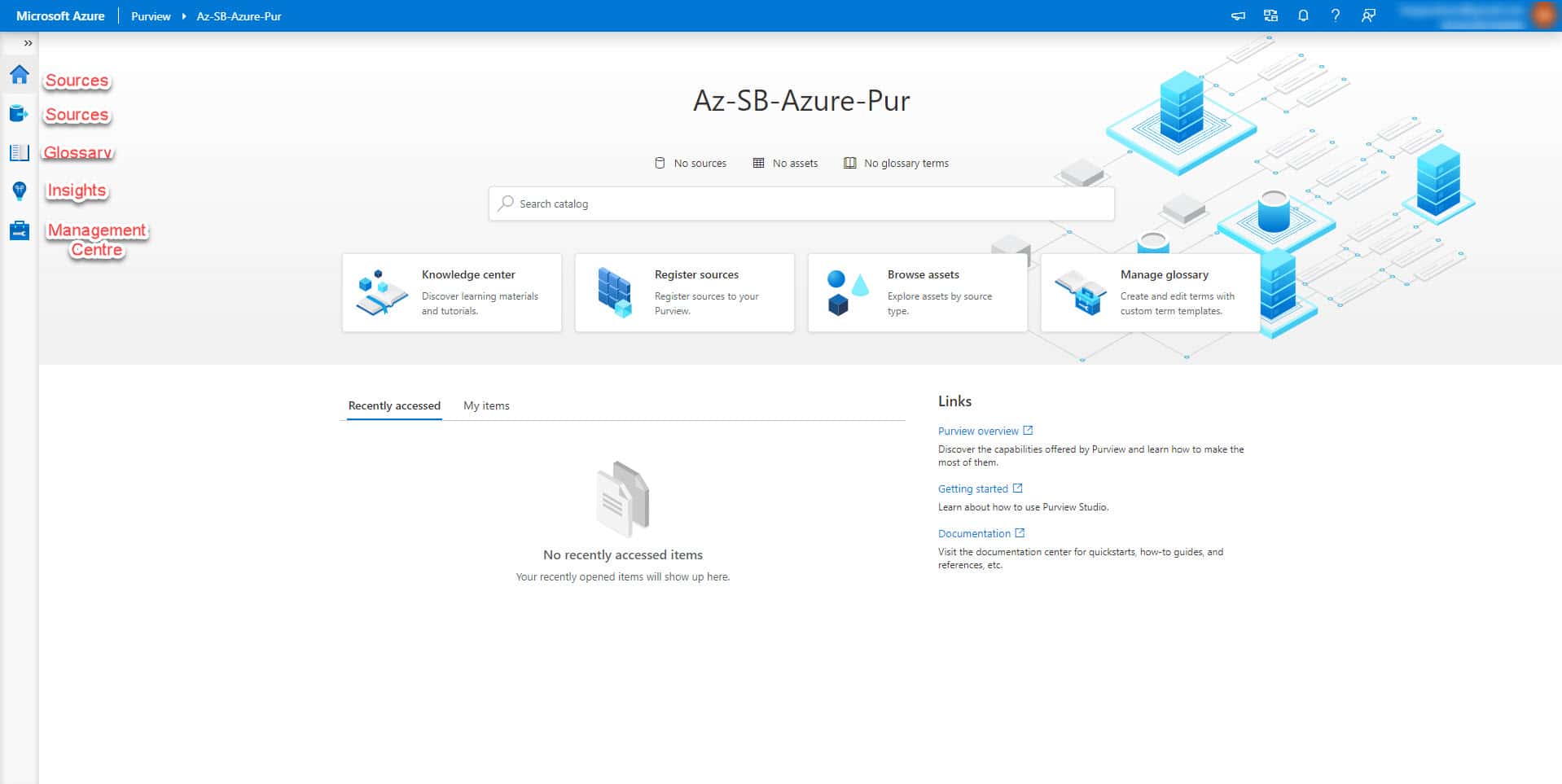
Task: Open the user account avatar
Action: [x=1542, y=15]
